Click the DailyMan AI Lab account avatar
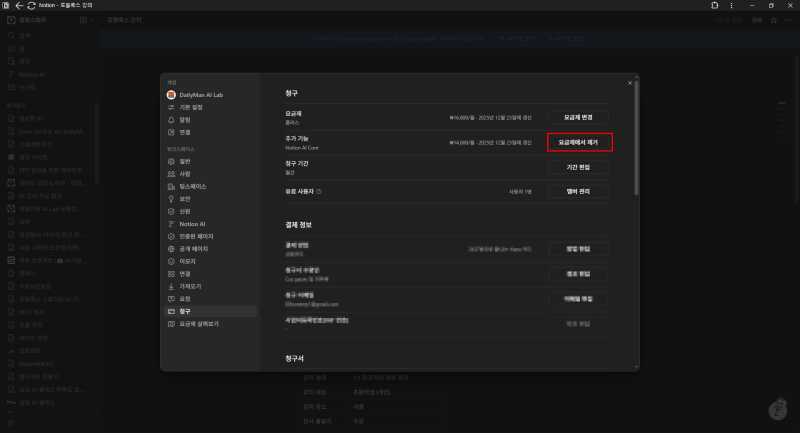 pyautogui.click(x=171, y=95)
